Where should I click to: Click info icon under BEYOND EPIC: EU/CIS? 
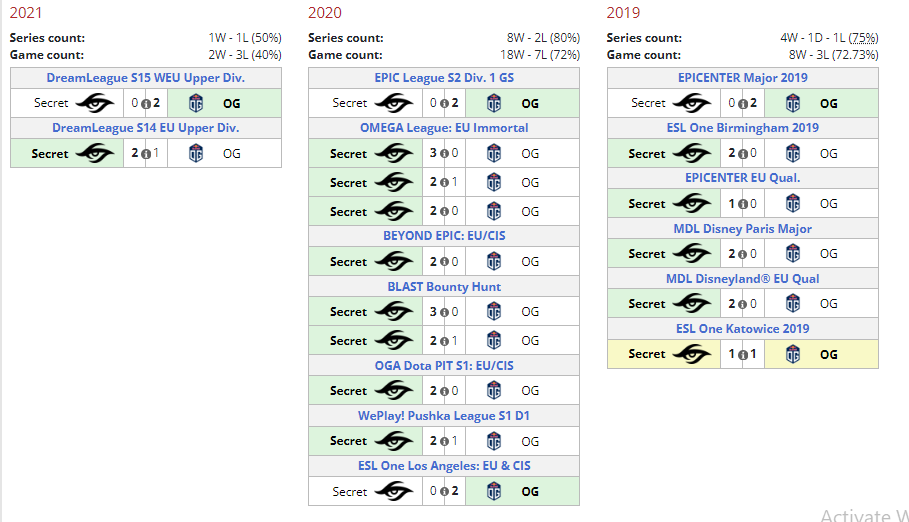(445, 262)
